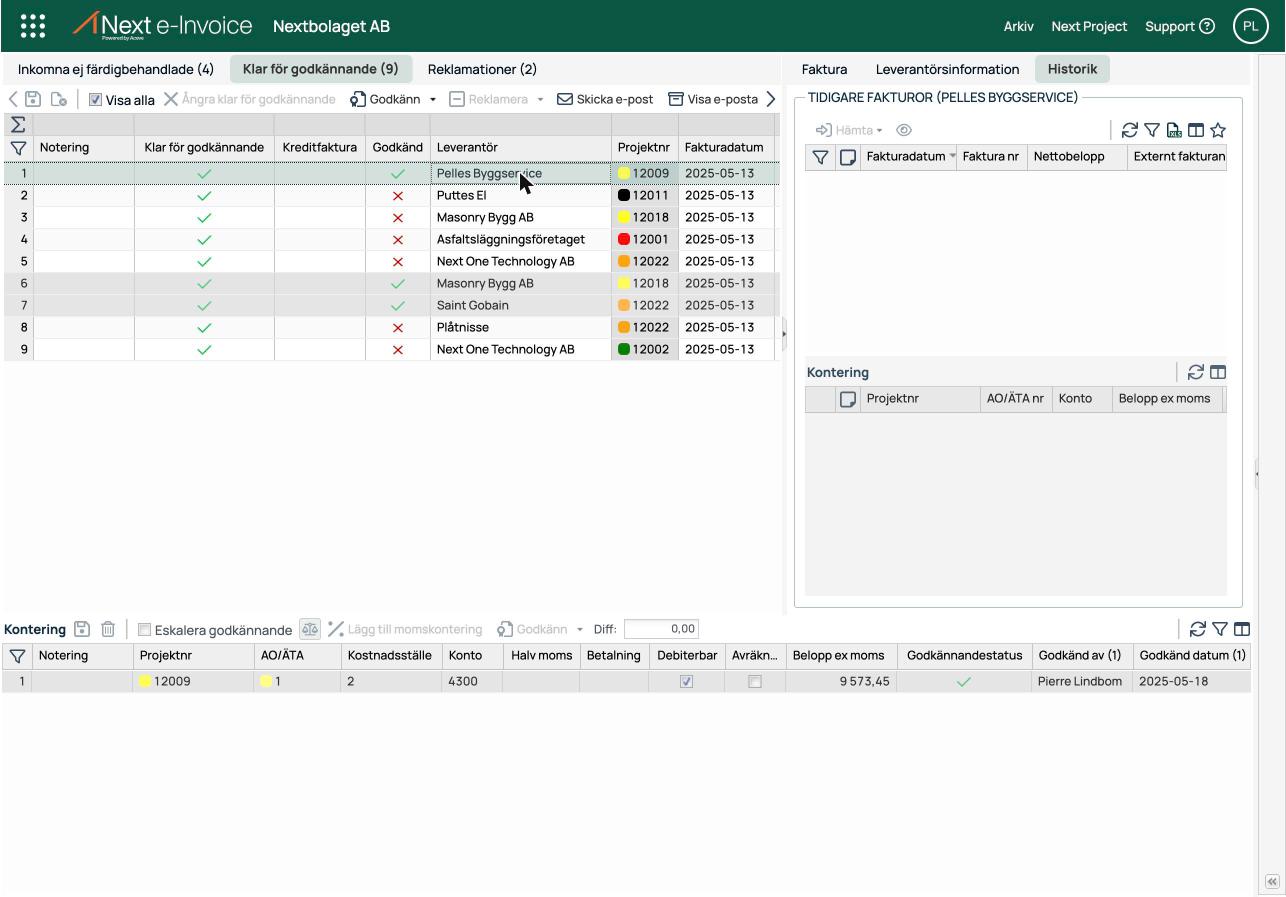Open the Reklamationer tab

(x=482, y=69)
